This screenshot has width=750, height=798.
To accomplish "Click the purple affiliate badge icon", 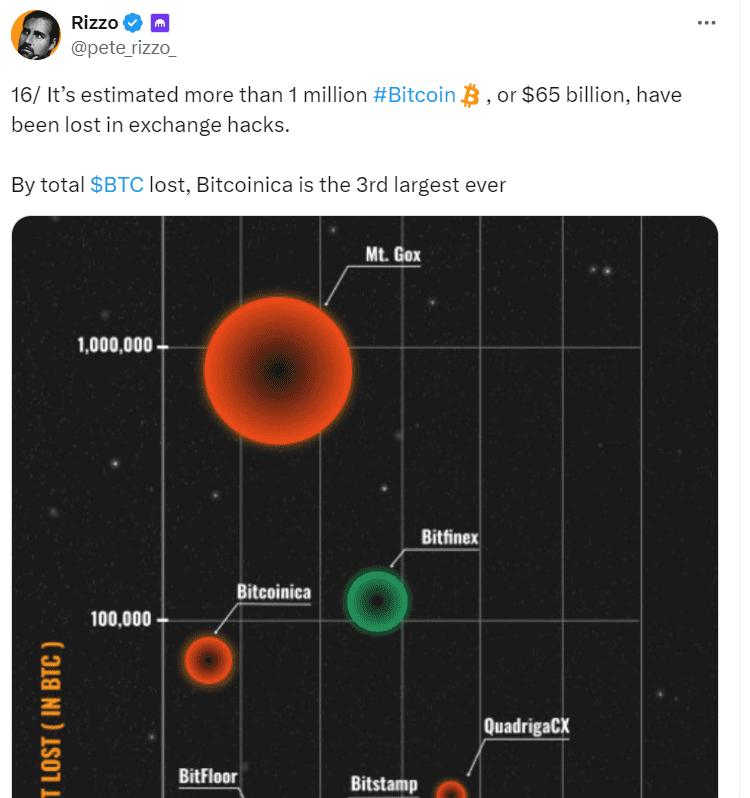I will coord(159,23).
